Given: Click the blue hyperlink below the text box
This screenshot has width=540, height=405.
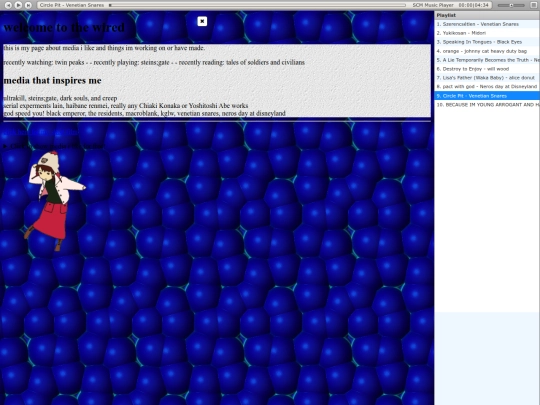Looking at the screenshot, I should pyautogui.click(x=41, y=132).
